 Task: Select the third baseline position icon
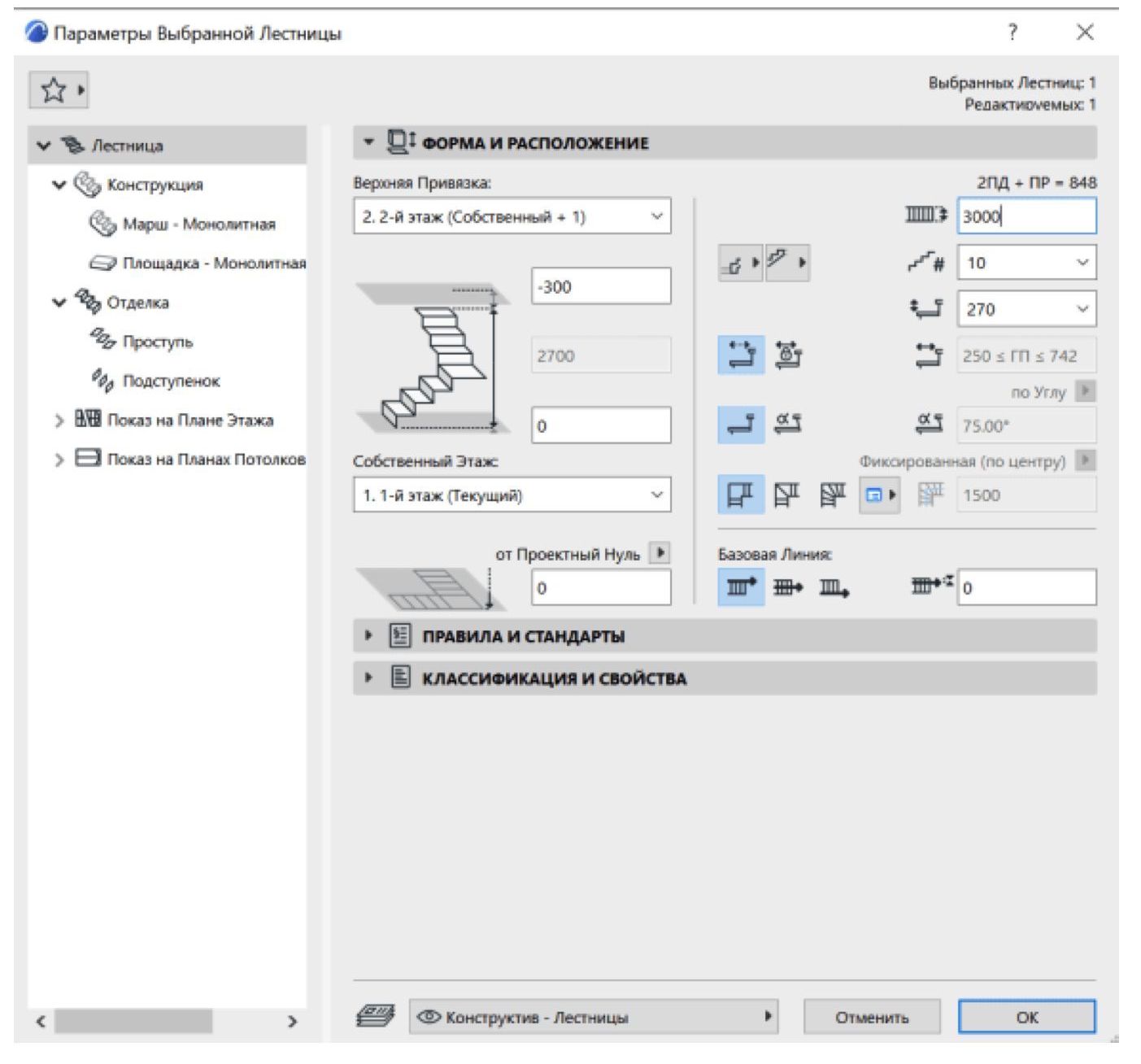coord(834,587)
